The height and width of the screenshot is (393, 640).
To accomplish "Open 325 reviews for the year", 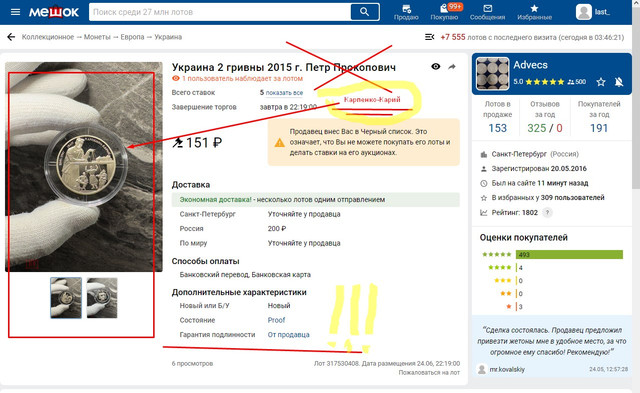I will coord(537,128).
